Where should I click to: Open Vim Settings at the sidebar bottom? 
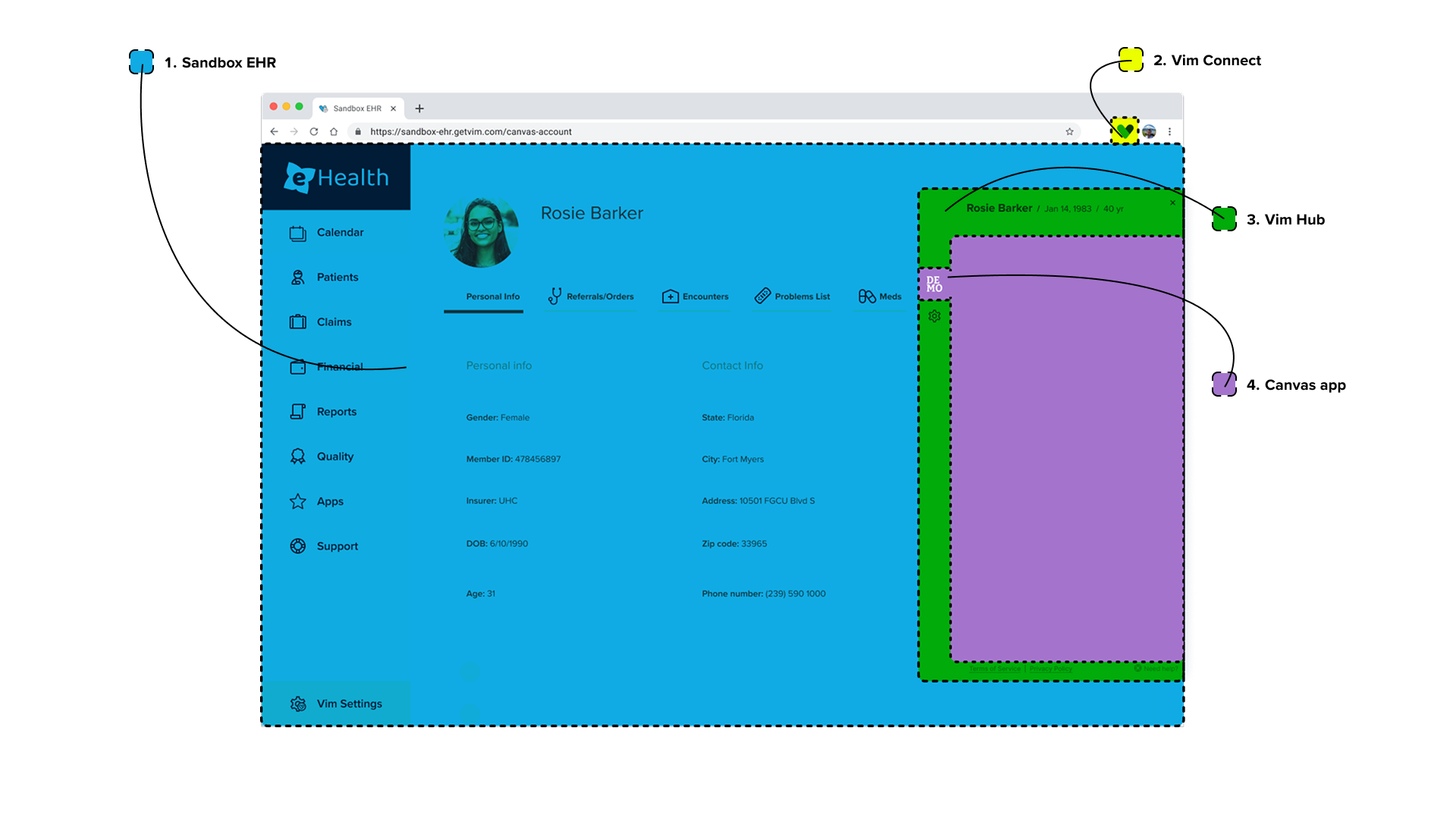337,704
